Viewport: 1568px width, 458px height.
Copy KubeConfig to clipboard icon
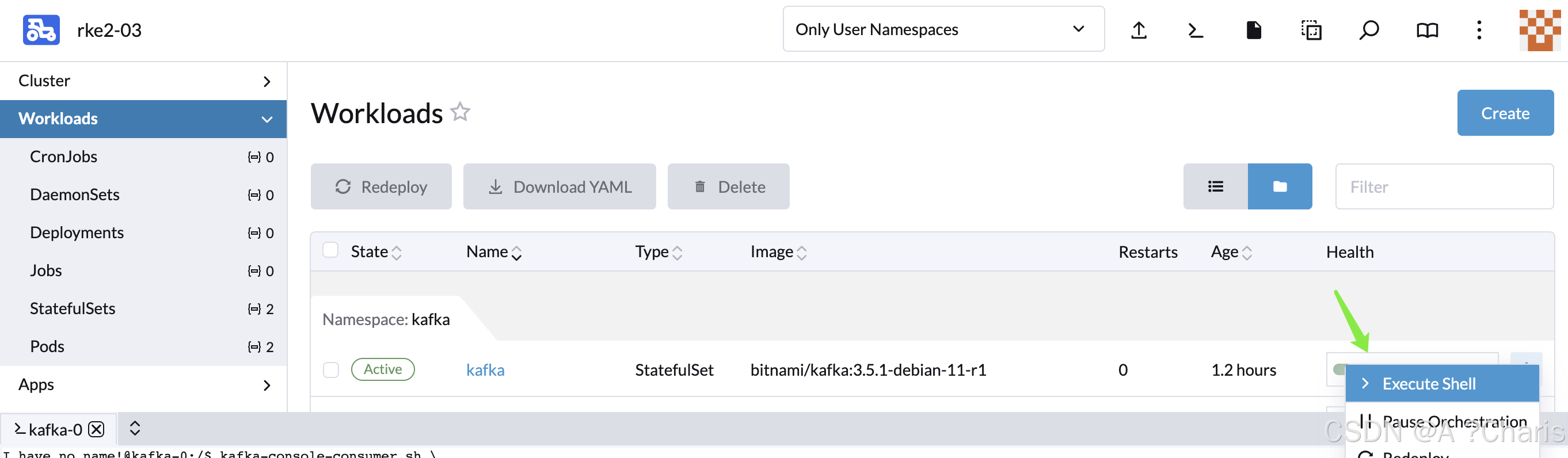(1311, 30)
